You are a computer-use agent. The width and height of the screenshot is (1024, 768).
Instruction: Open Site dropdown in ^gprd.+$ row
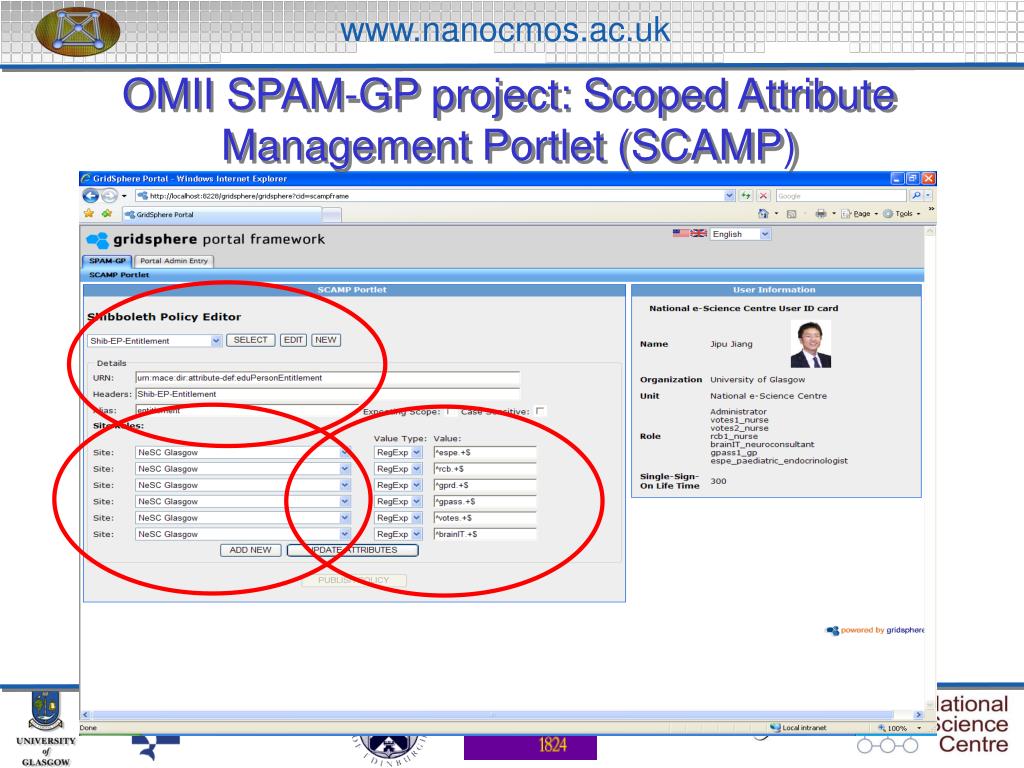[x=345, y=485]
